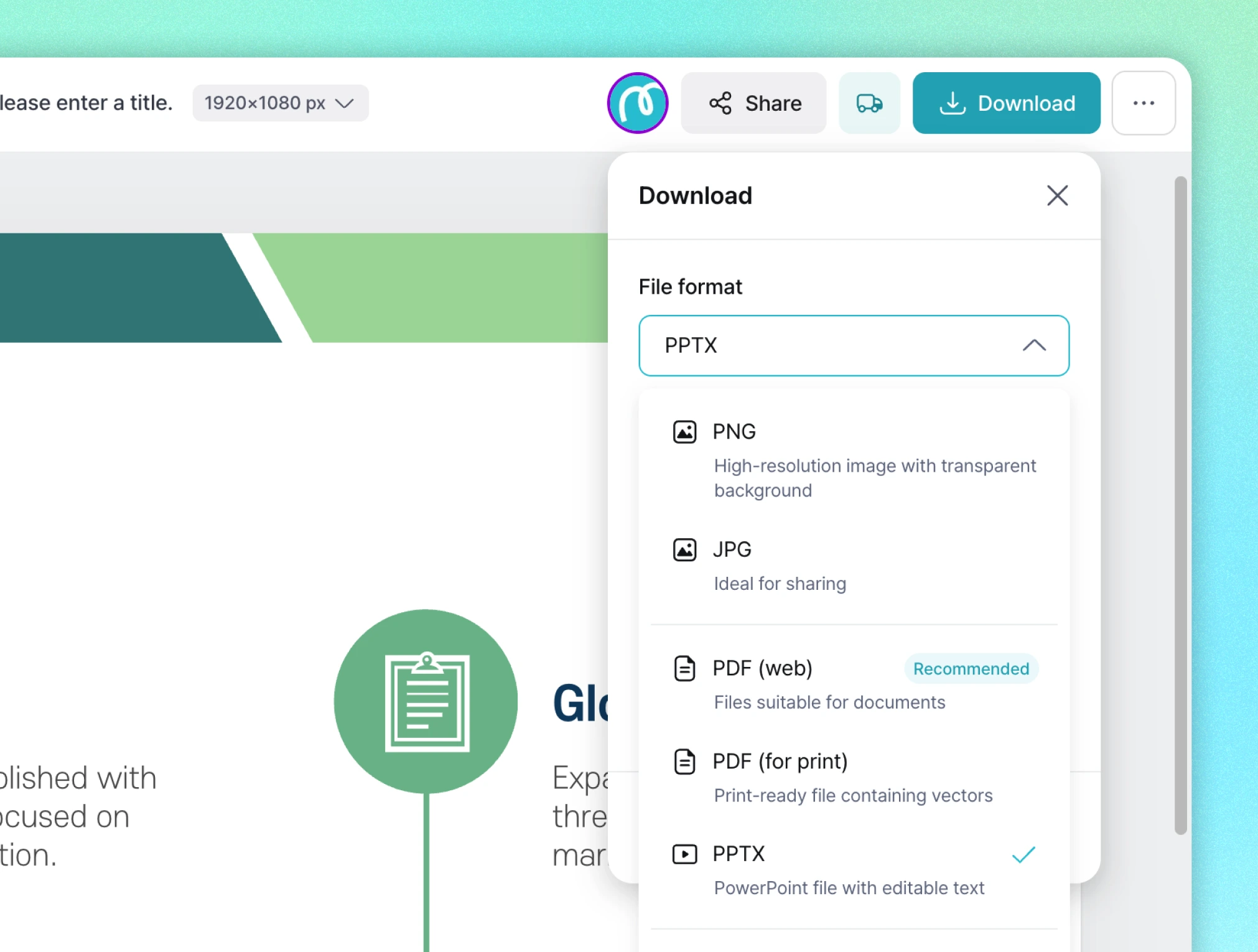Image resolution: width=1258 pixels, height=952 pixels.
Task: Click the JPG image icon
Action: point(684,549)
